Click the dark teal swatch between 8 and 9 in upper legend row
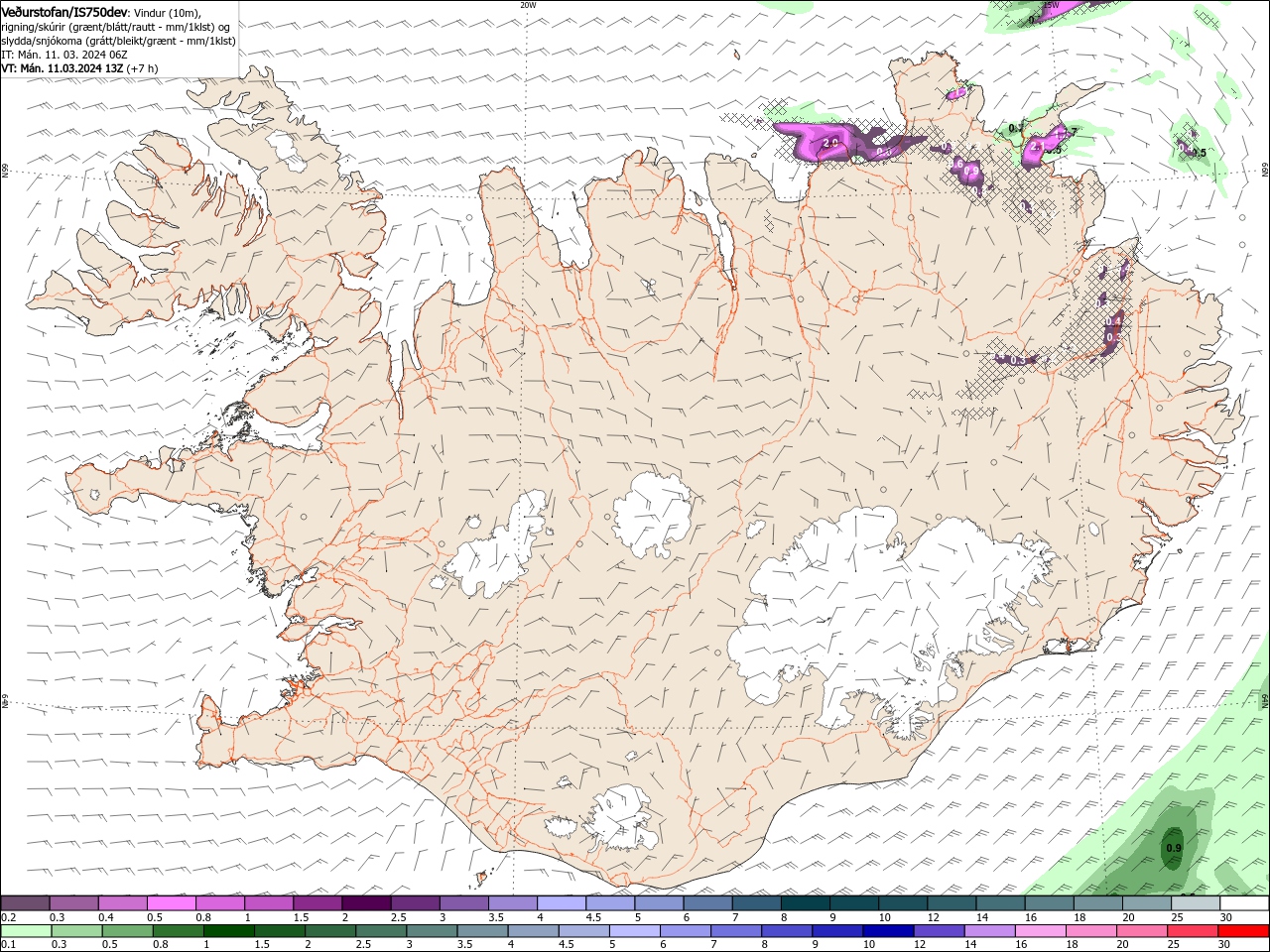Screen dimensions: 1270x952 (x=806, y=903)
